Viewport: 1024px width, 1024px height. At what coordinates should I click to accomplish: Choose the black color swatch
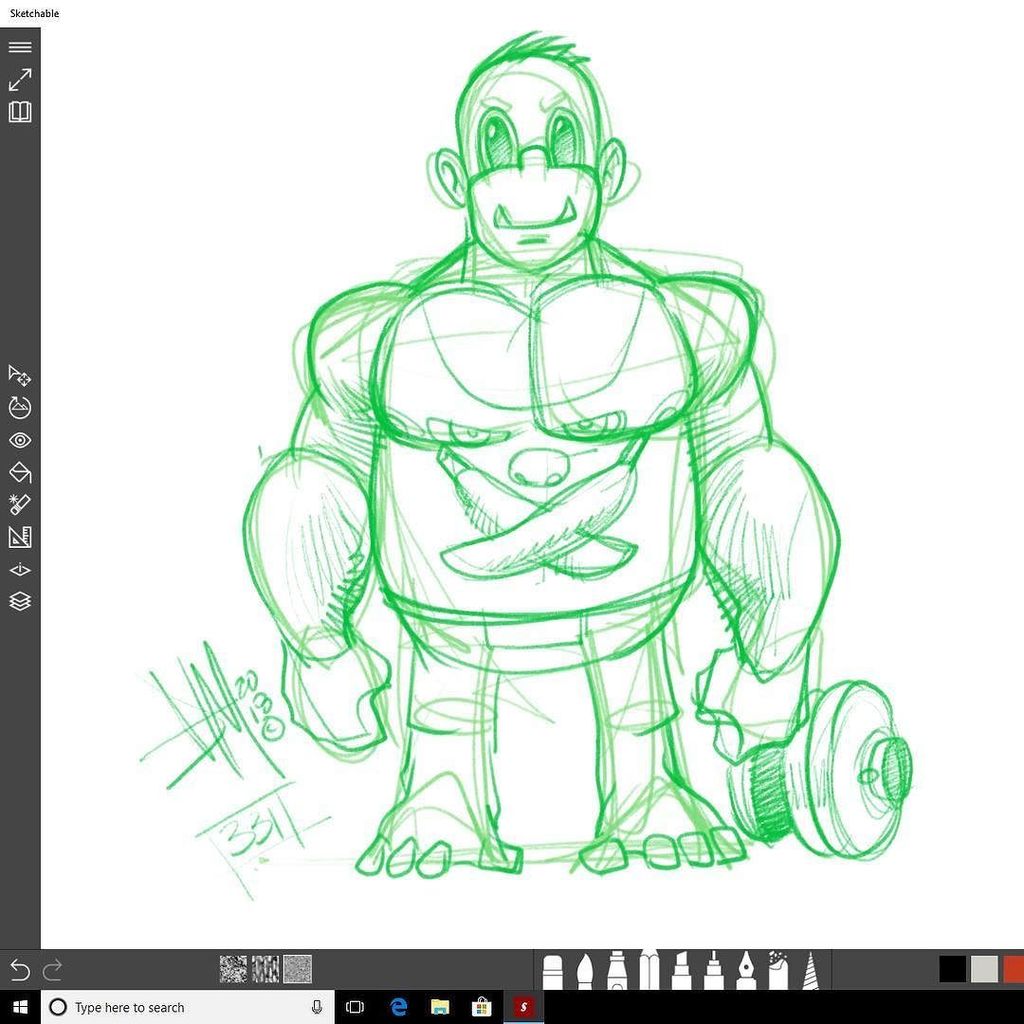coord(952,969)
